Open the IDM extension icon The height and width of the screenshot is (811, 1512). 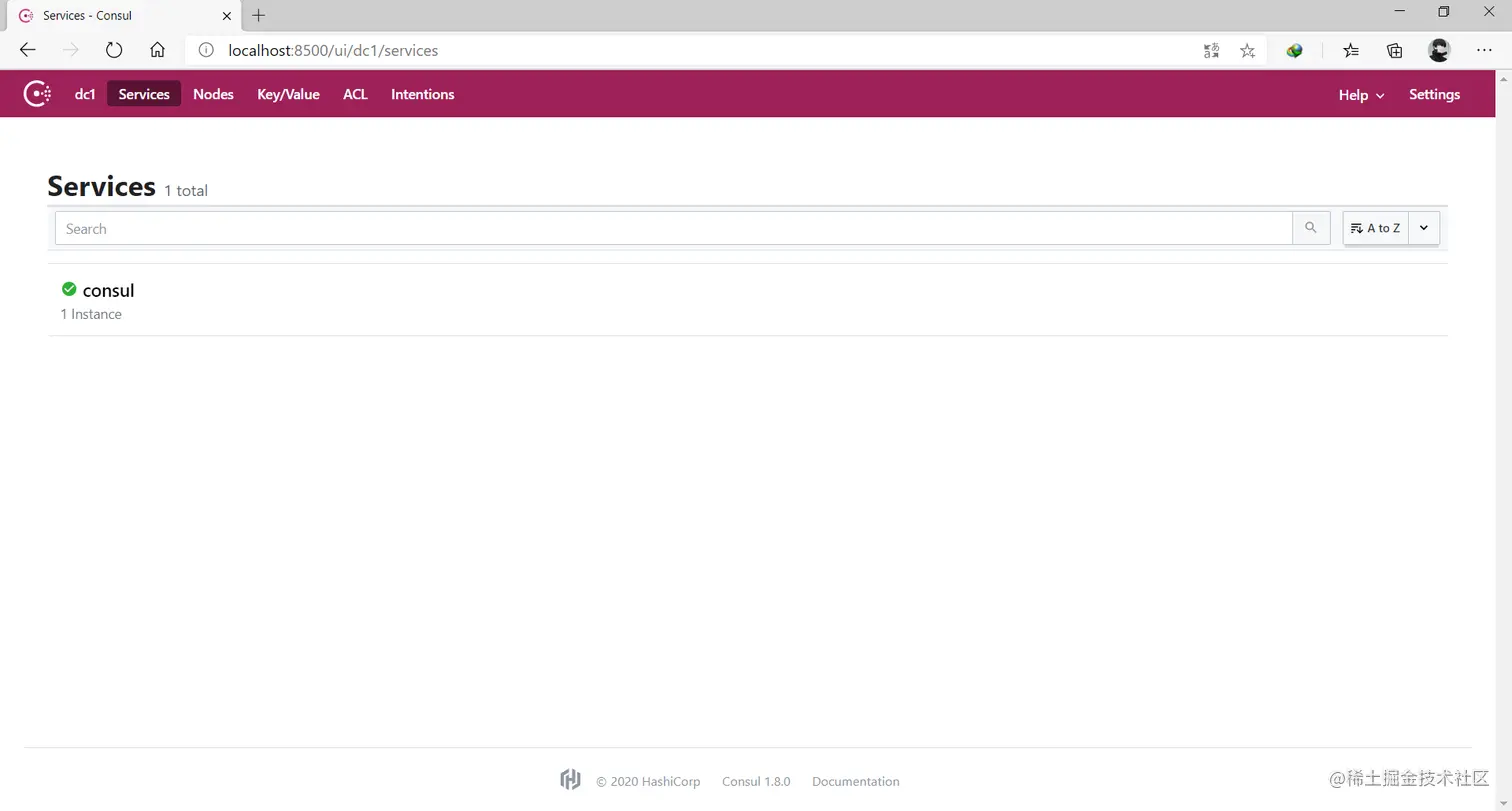[x=1294, y=50]
